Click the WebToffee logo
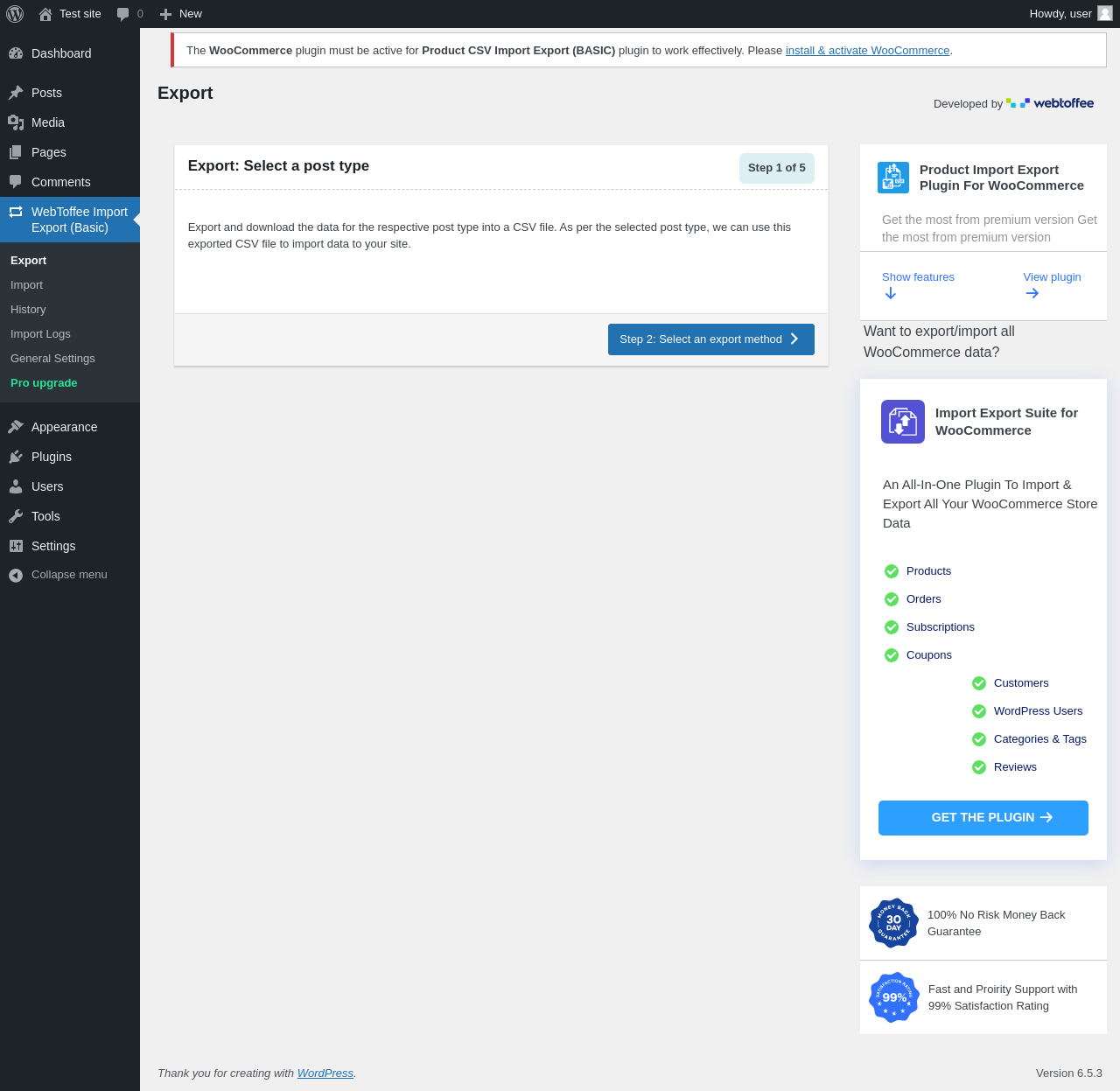 (x=1050, y=103)
